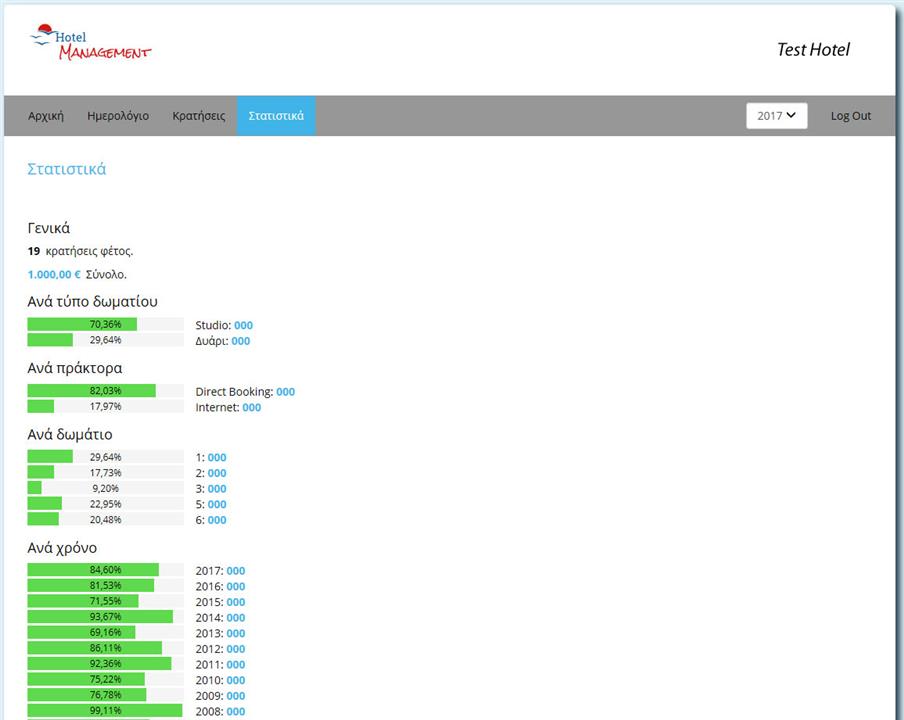
Task: Click the Hotel Management logo
Action: 90,43
